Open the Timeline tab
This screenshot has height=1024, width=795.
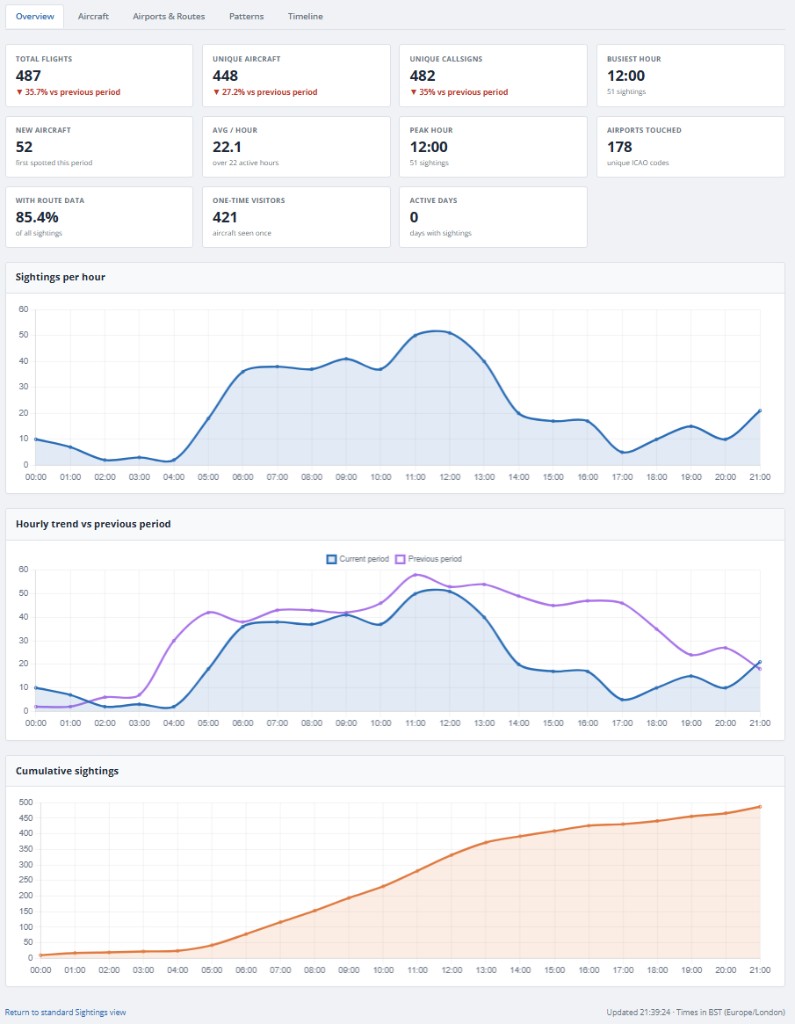pos(305,16)
